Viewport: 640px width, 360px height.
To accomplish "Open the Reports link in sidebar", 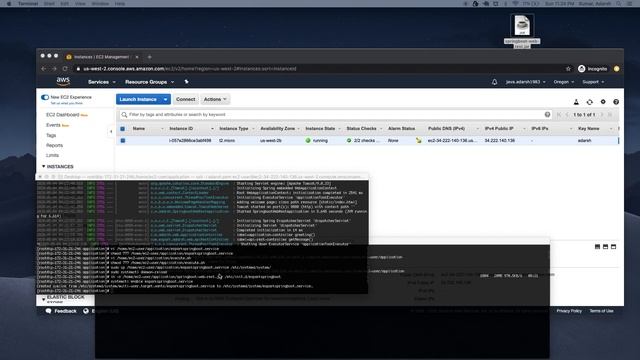I will [54, 145].
